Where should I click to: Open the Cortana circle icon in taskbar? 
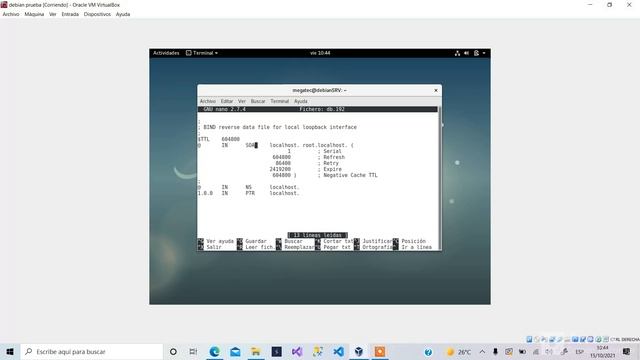coord(173,351)
